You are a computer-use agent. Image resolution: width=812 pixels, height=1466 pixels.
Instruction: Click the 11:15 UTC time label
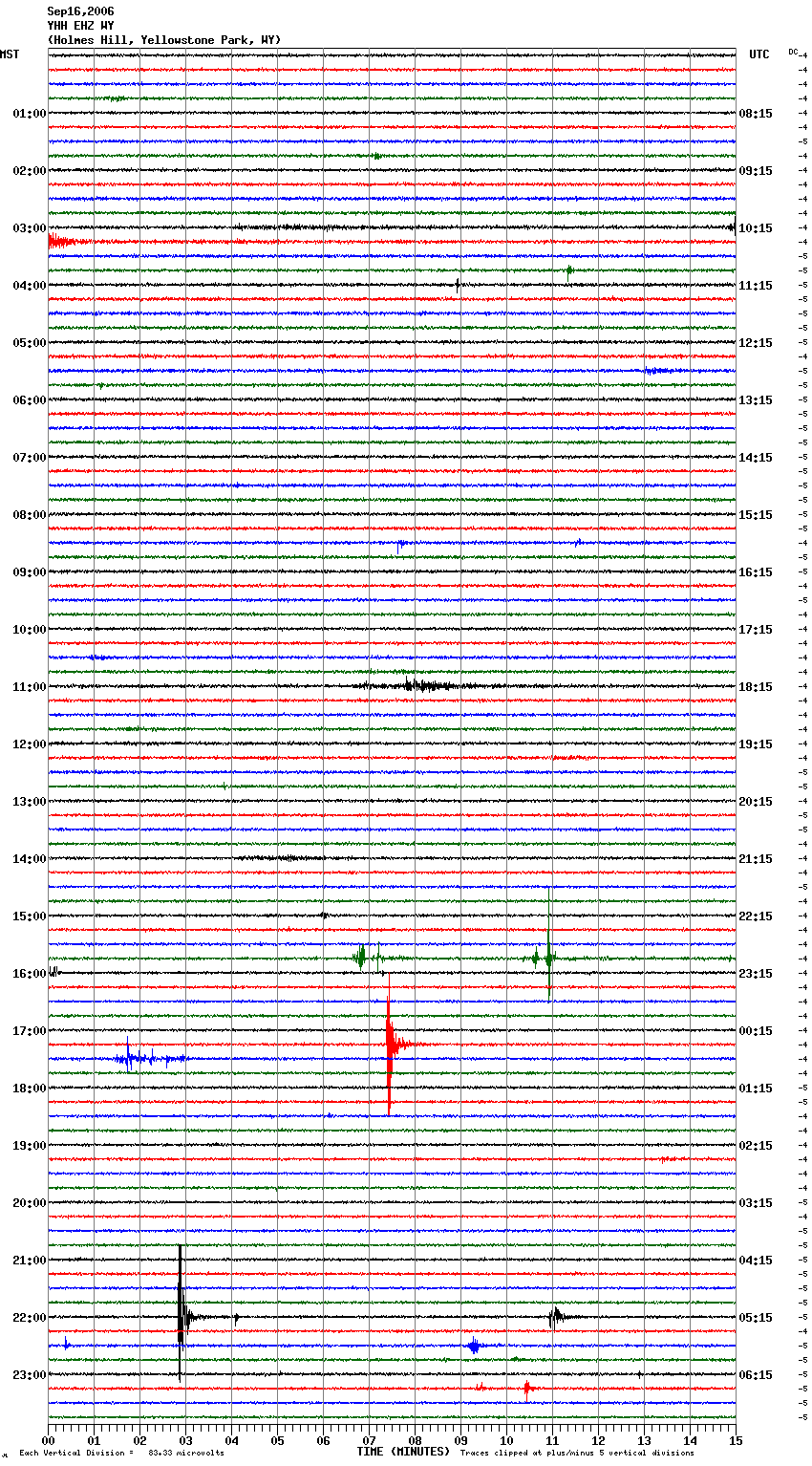click(x=756, y=286)
